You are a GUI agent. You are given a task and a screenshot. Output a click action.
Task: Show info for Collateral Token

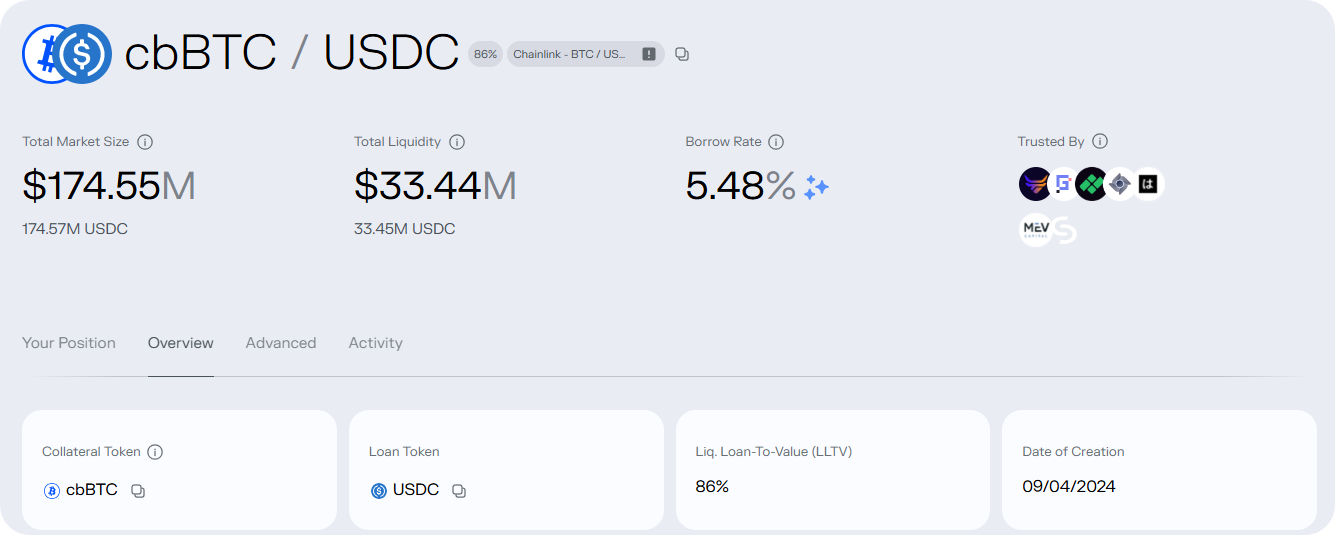pos(155,452)
